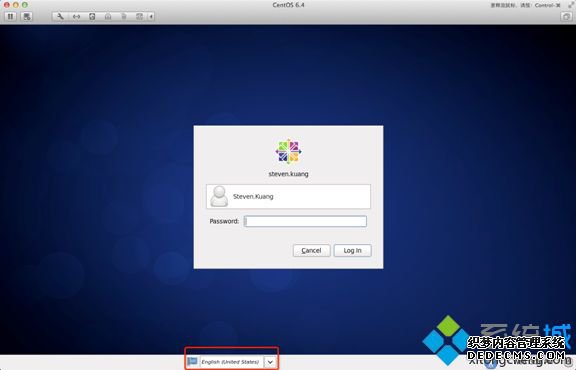Click the user avatar icon
Viewport: 576px width, 370px height.
(219, 197)
